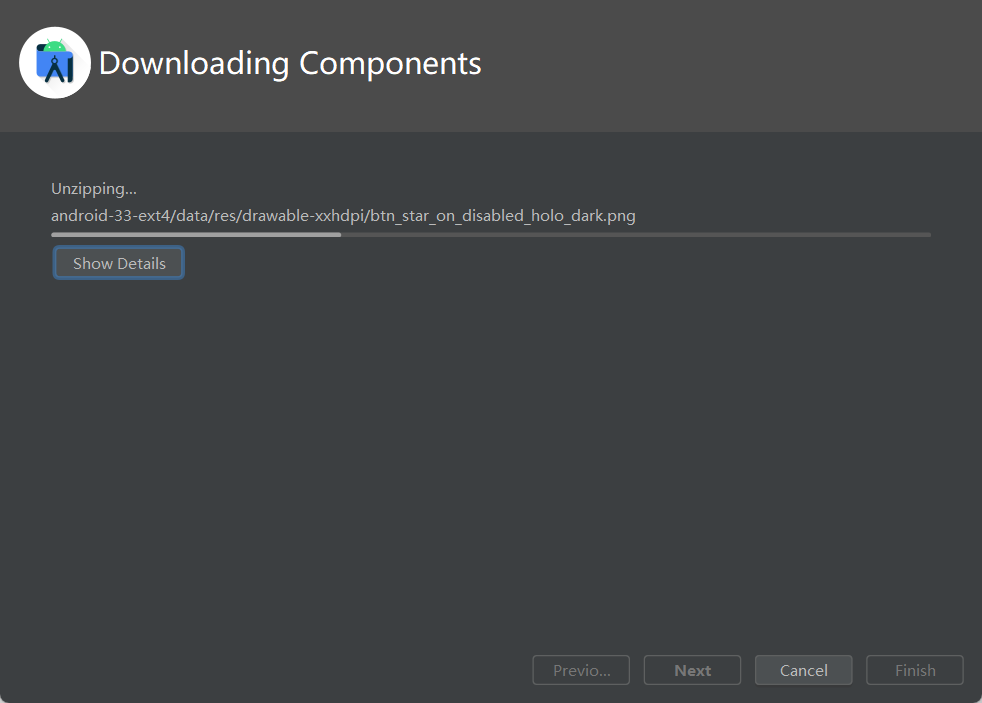Click the empty footer area left of Previous
Viewport: 982px width, 703px height.
click(x=270, y=670)
